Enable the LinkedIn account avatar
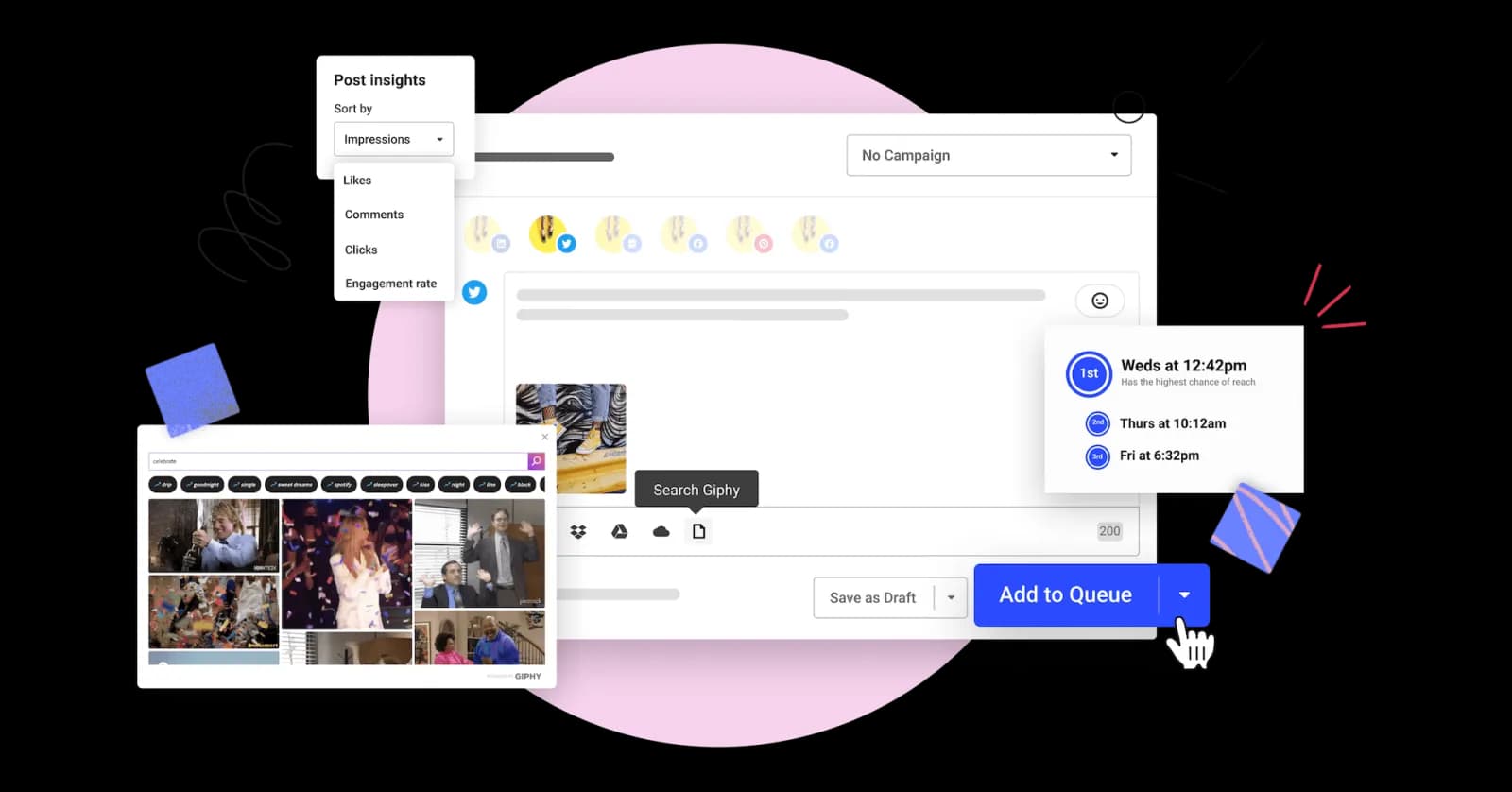Viewport: 1512px width, 792px height. (x=484, y=234)
